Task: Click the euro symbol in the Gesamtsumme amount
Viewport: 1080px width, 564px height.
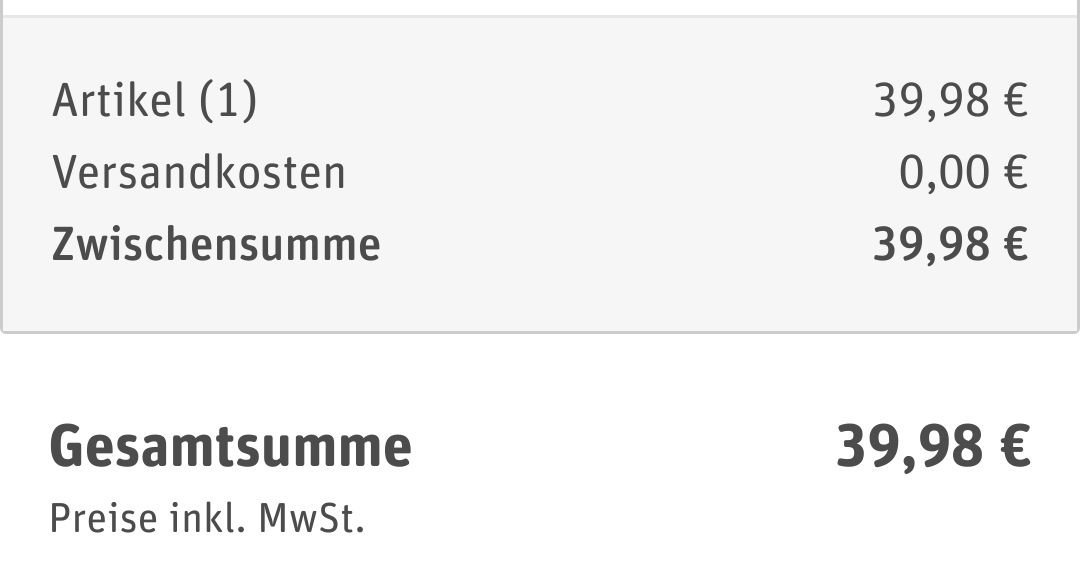Action: pyautogui.click(x=1015, y=447)
